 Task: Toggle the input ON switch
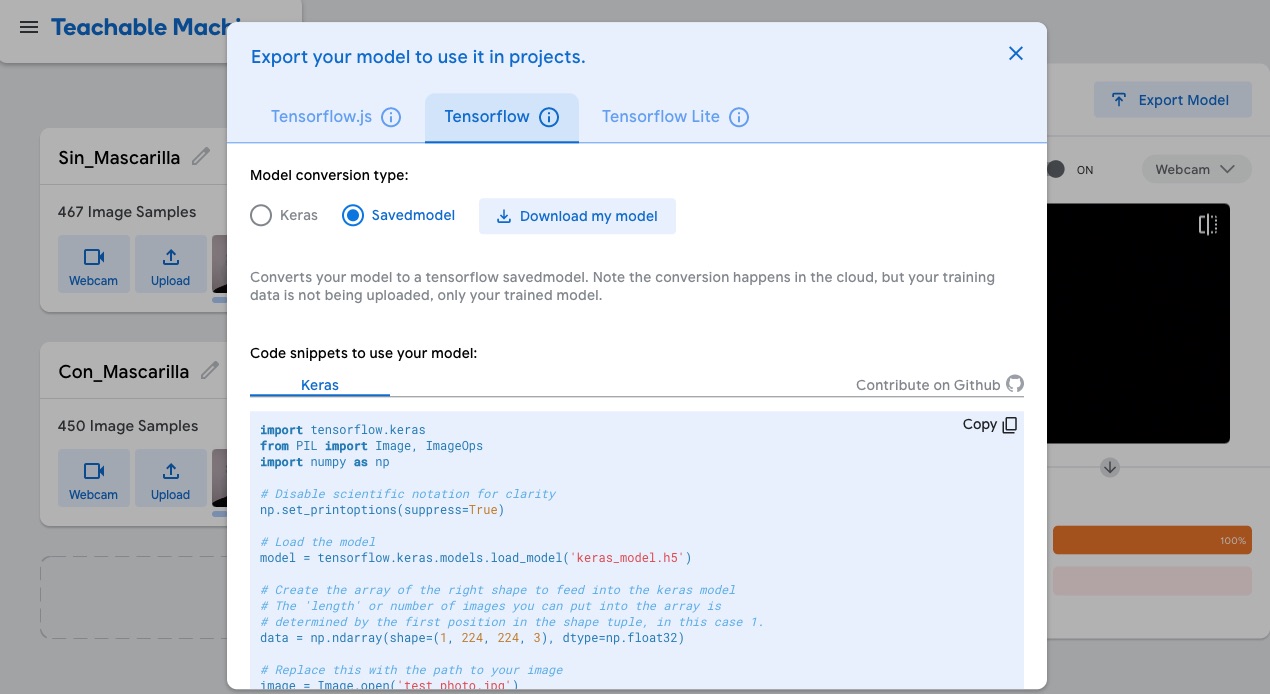pos(1056,169)
